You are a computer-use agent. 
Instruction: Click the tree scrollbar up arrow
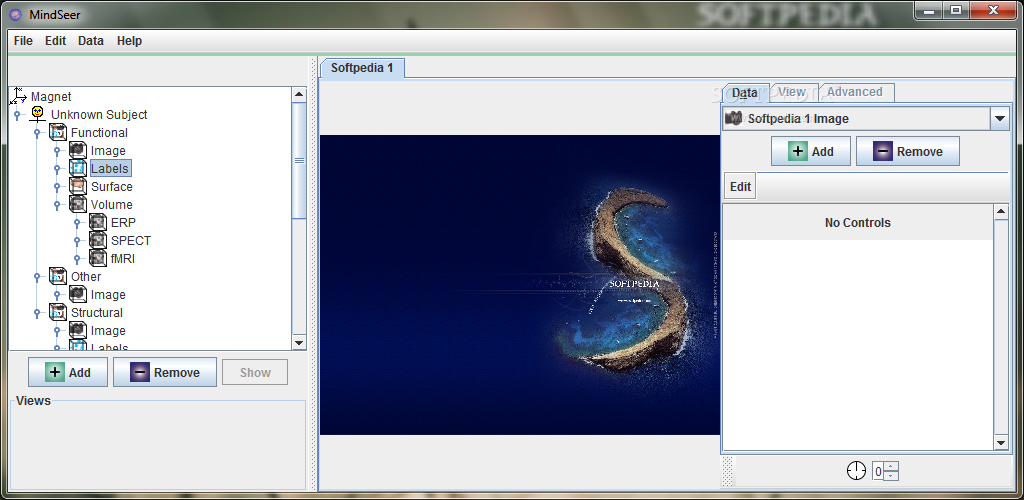coord(298,95)
